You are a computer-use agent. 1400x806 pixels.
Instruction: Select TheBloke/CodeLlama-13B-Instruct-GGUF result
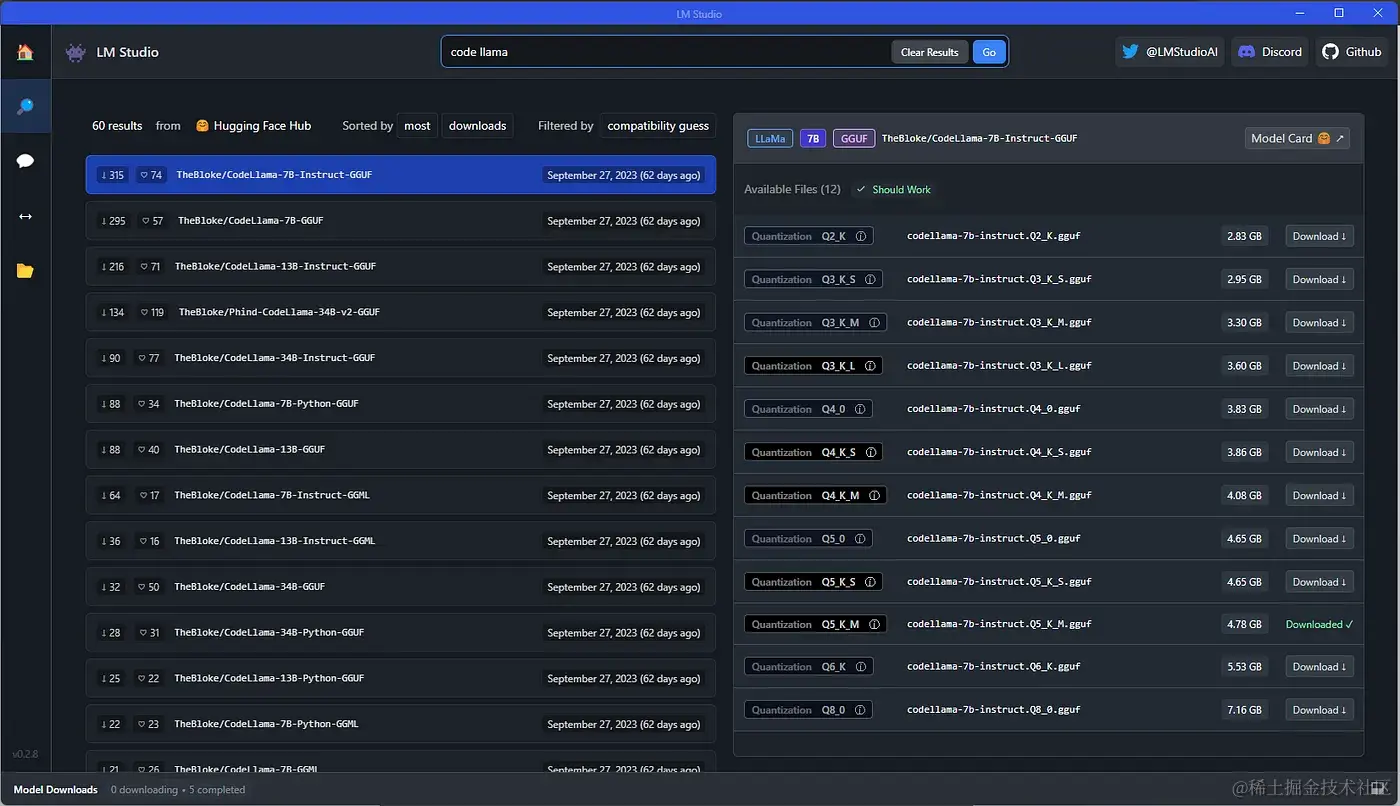point(401,267)
